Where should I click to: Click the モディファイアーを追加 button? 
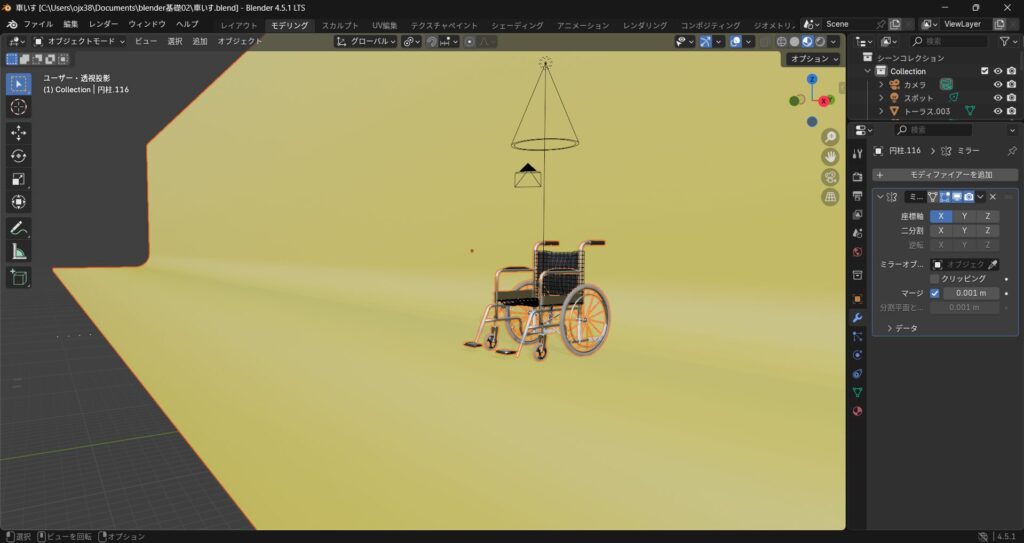(945, 175)
